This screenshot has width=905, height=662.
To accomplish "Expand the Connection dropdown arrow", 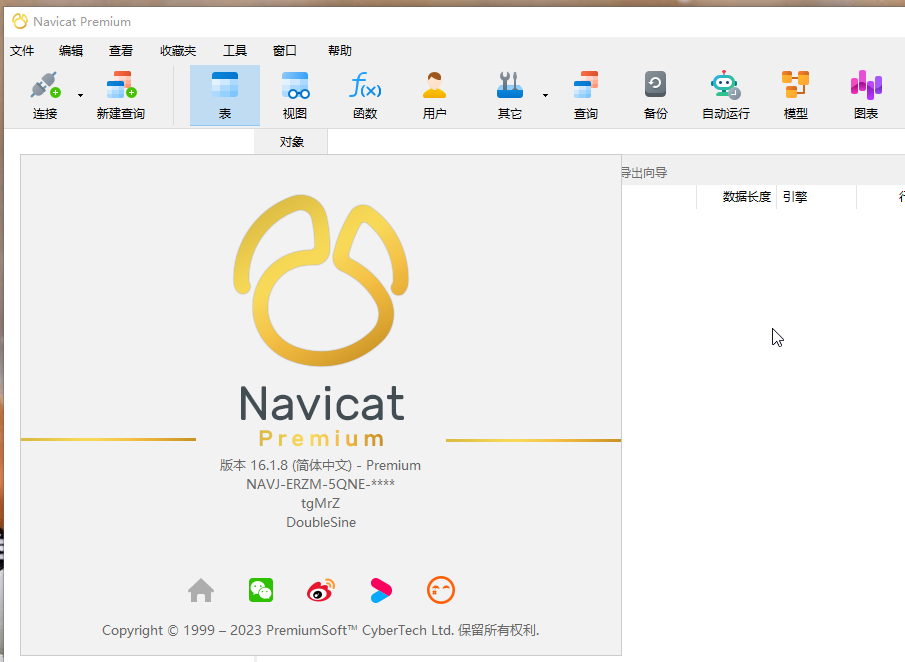I will [x=80, y=95].
